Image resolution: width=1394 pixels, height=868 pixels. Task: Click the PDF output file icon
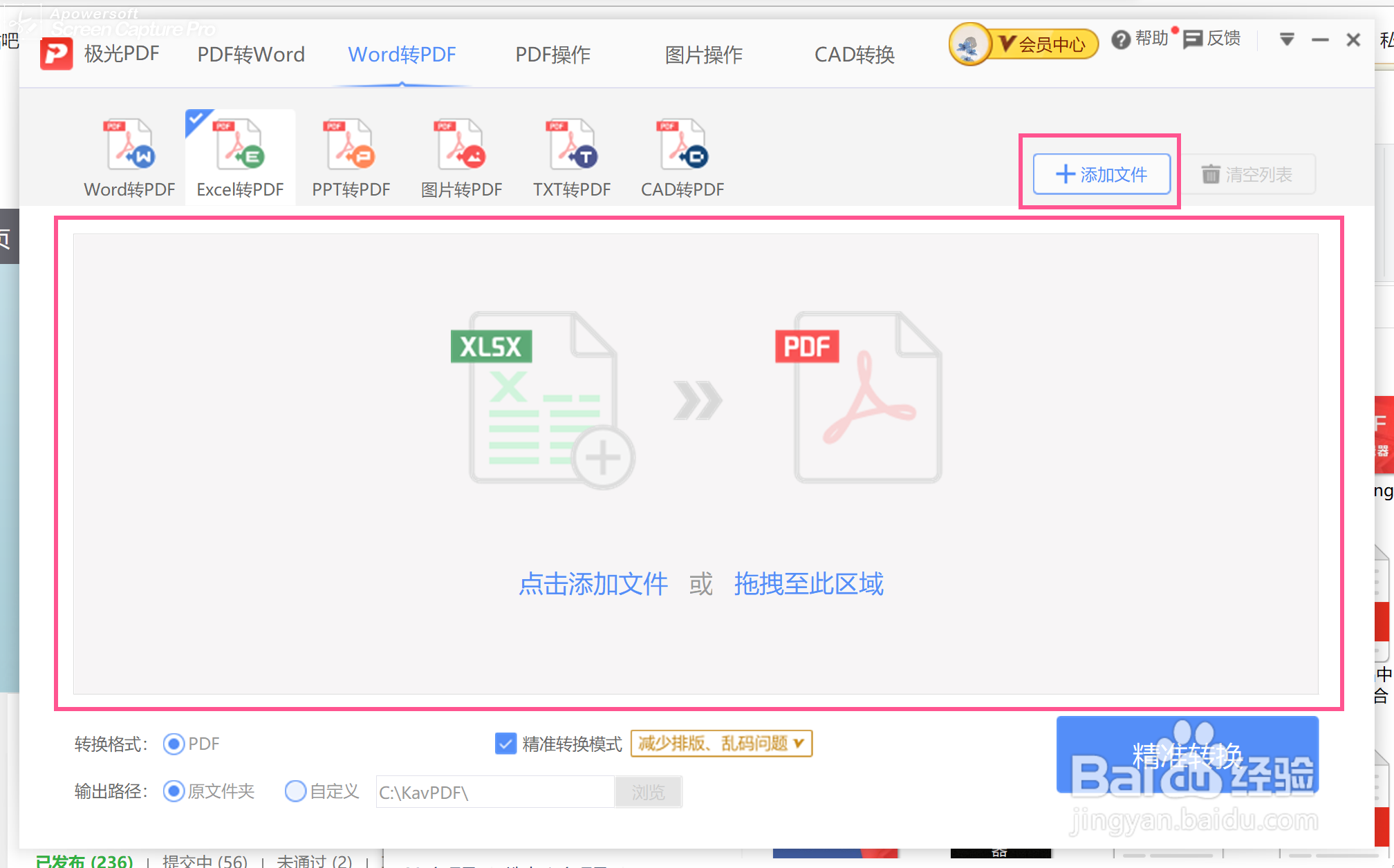pos(859,397)
